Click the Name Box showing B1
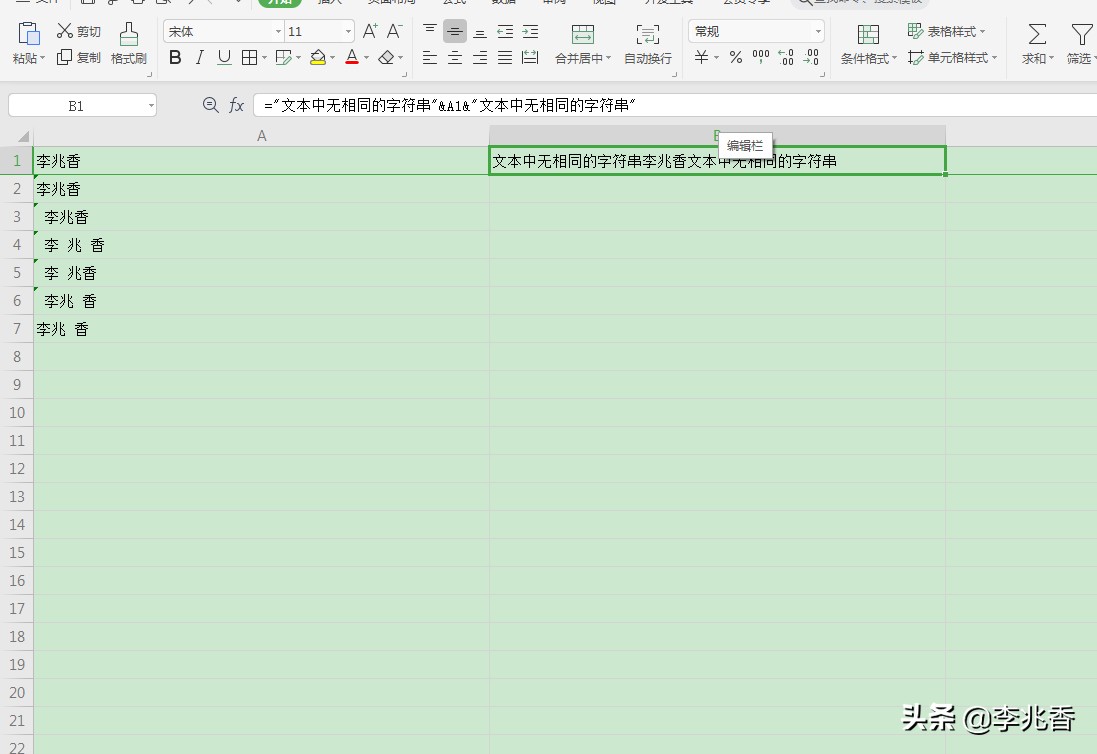The height and width of the screenshot is (754, 1097). pyautogui.click(x=76, y=106)
